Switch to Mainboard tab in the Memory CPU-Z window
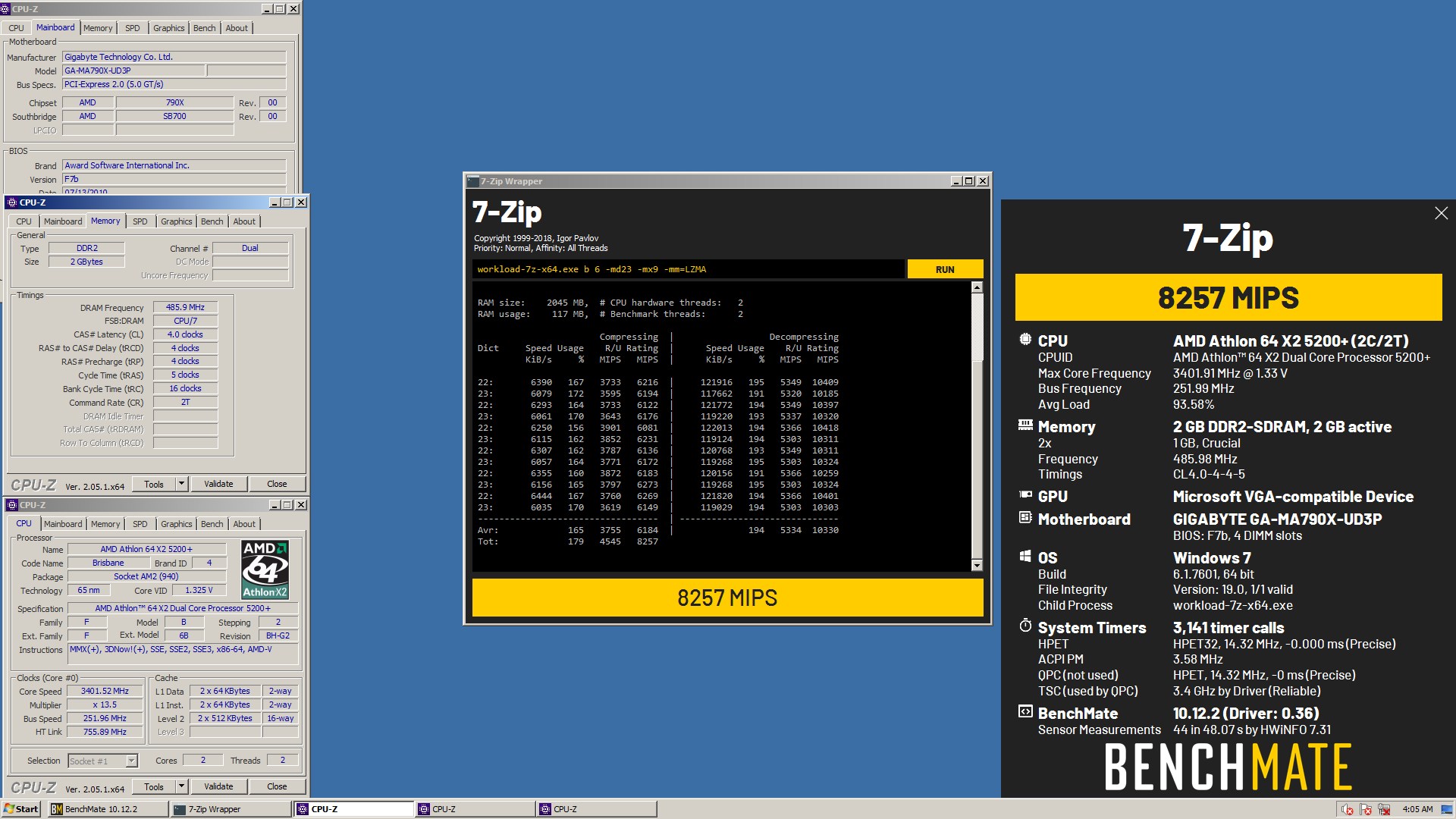1456x819 pixels. pyautogui.click(x=63, y=221)
